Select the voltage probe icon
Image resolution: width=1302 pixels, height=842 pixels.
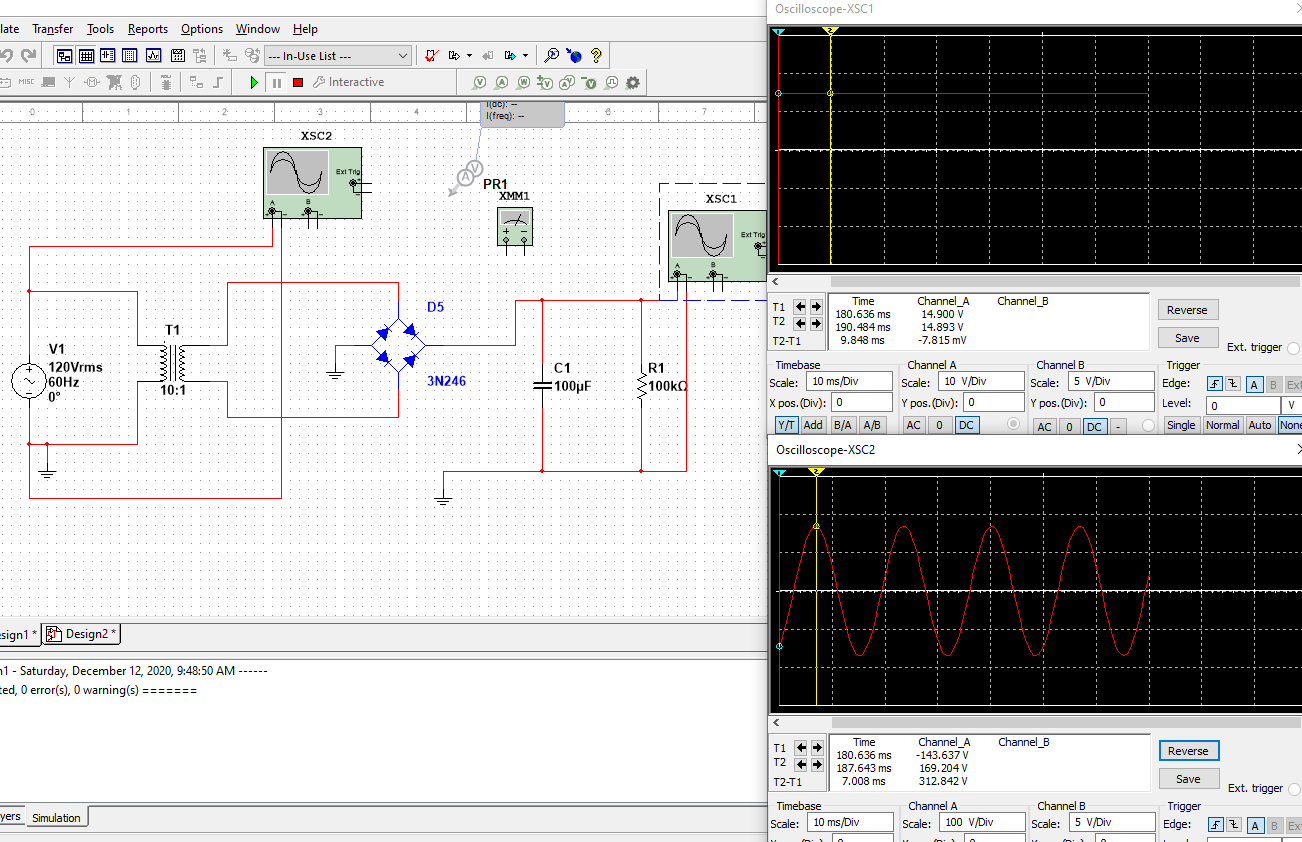(479, 83)
